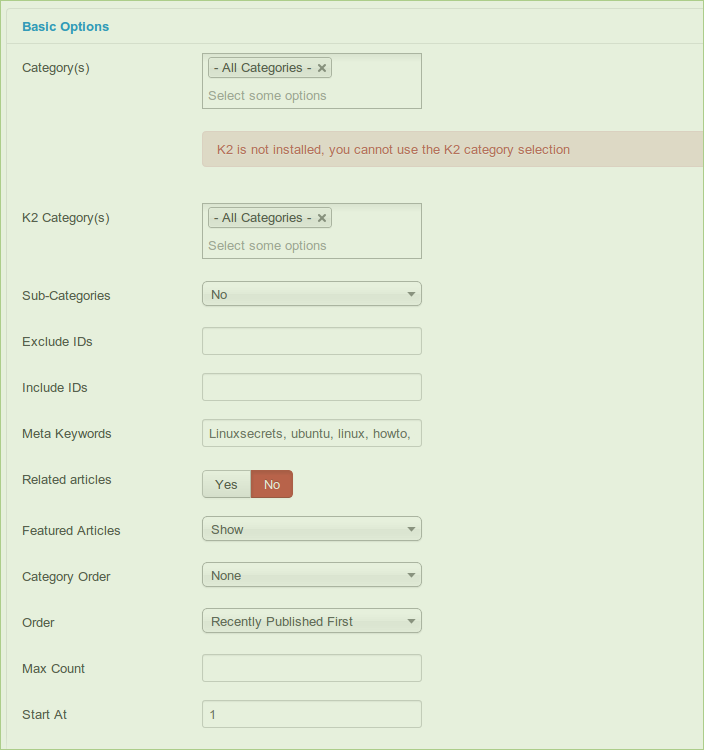
Task: Click the Order dropdown arrow icon
Action: (411, 622)
